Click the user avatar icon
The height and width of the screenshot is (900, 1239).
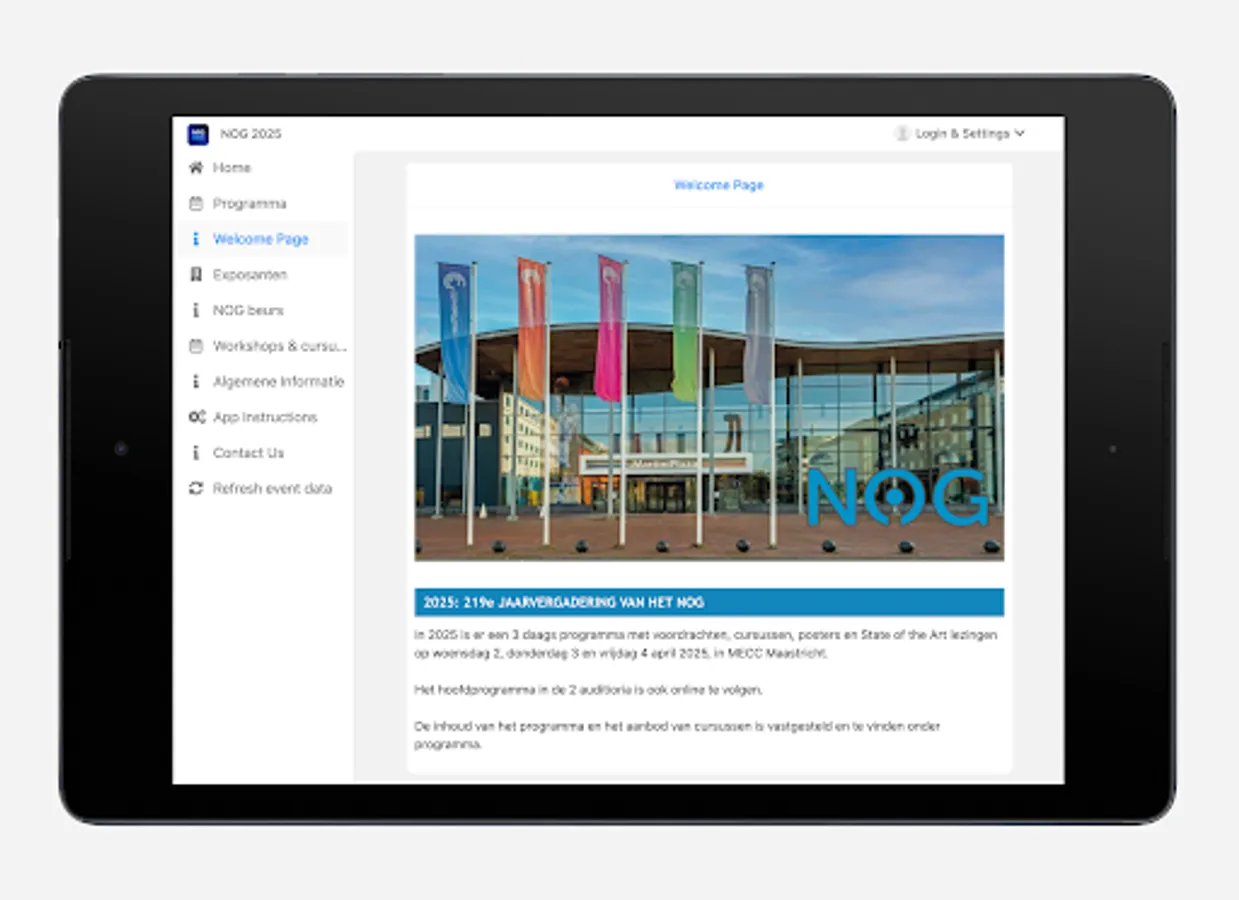tap(902, 133)
